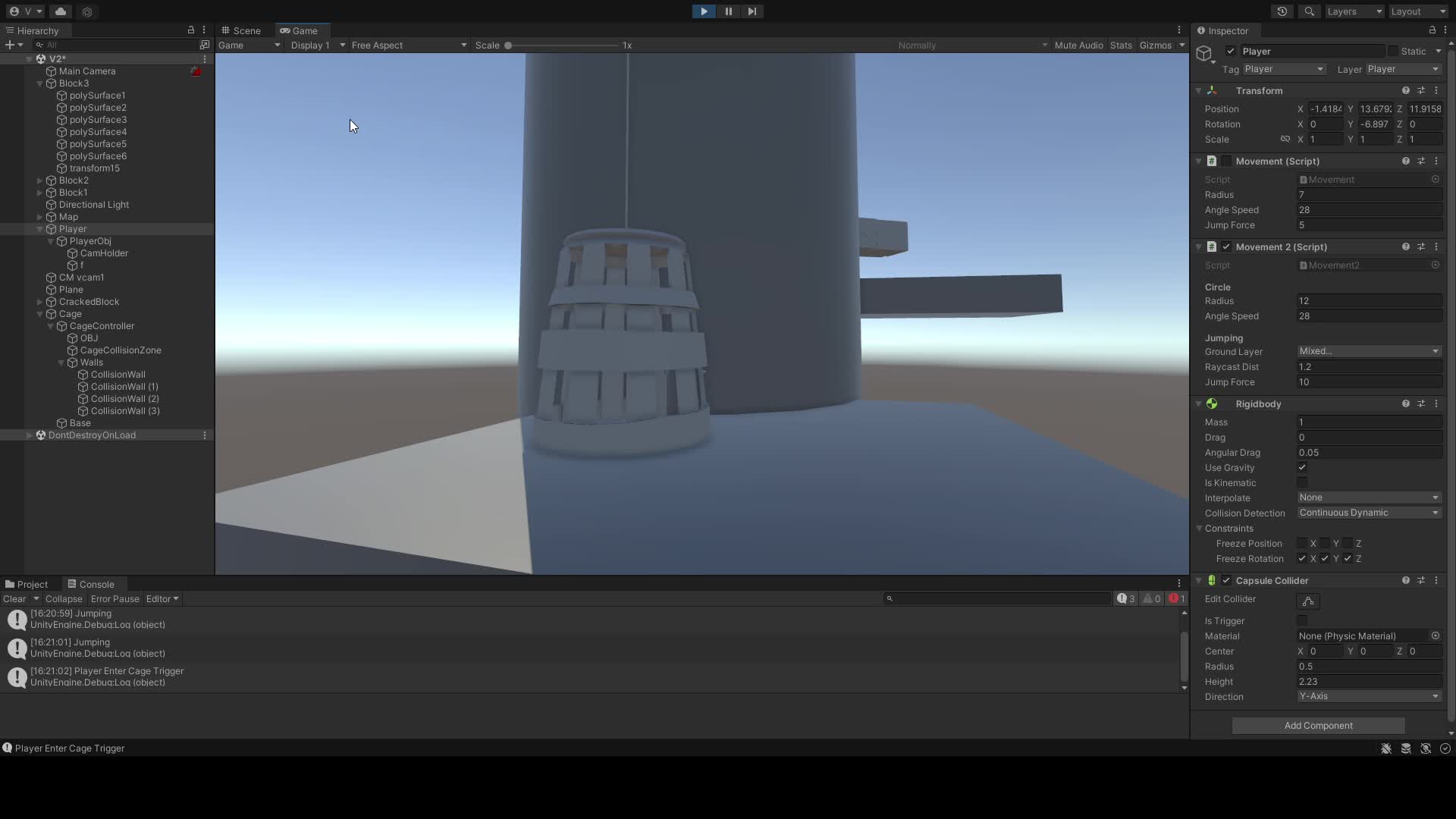The height and width of the screenshot is (819, 1456).
Task: Click the Play button in toolbar
Action: tap(704, 11)
